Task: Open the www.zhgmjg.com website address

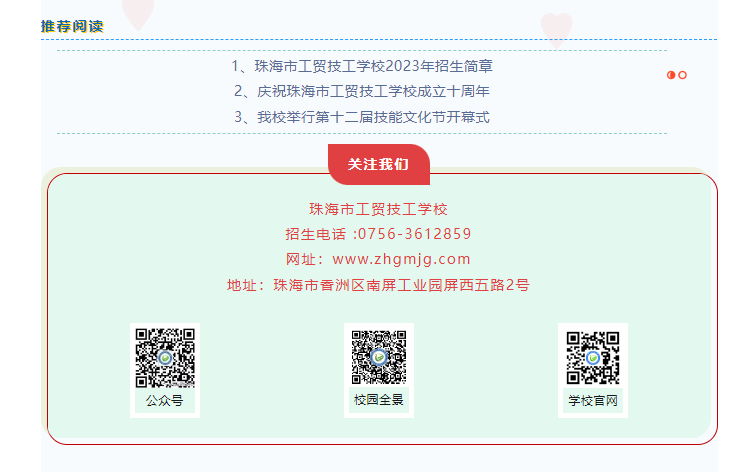Action: 401,259
